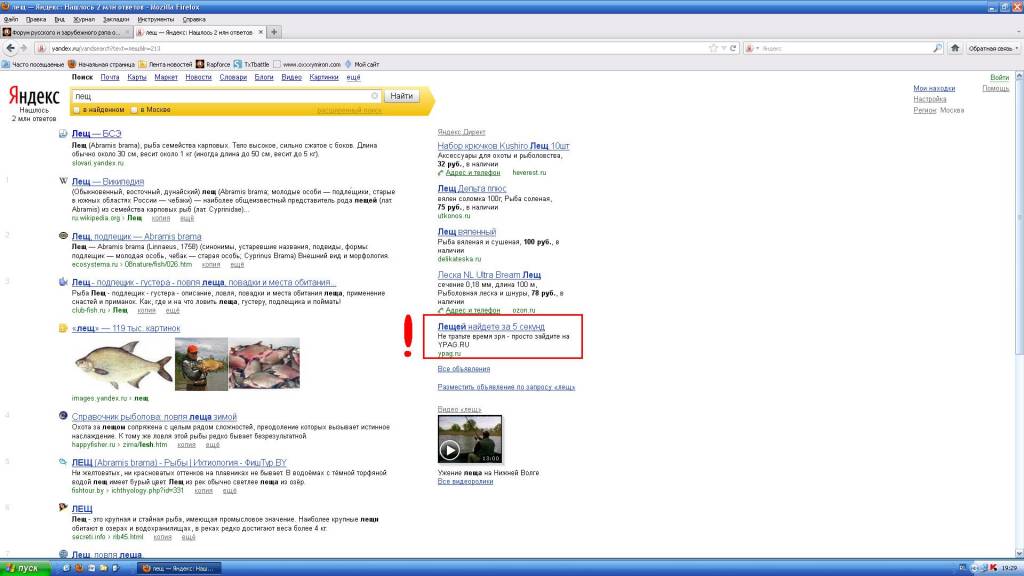Reload the page with the refresh icon
This screenshot has height=576, width=1024.
[x=733, y=48]
